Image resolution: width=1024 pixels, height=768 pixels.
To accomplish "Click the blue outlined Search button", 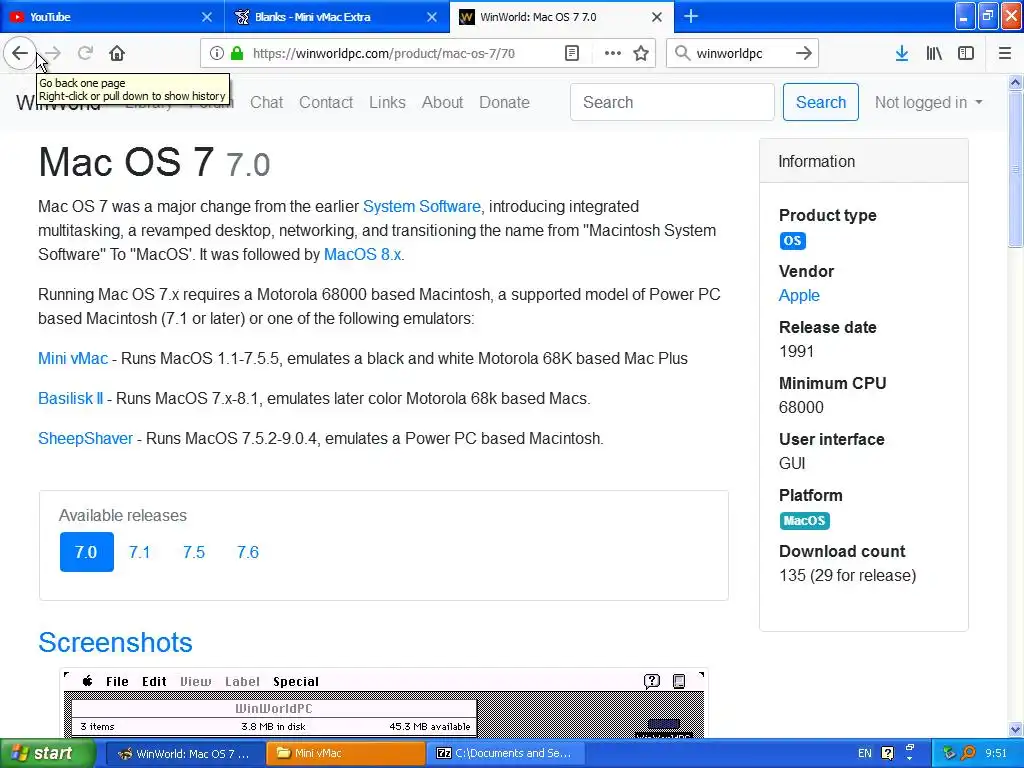I will [821, 102].
